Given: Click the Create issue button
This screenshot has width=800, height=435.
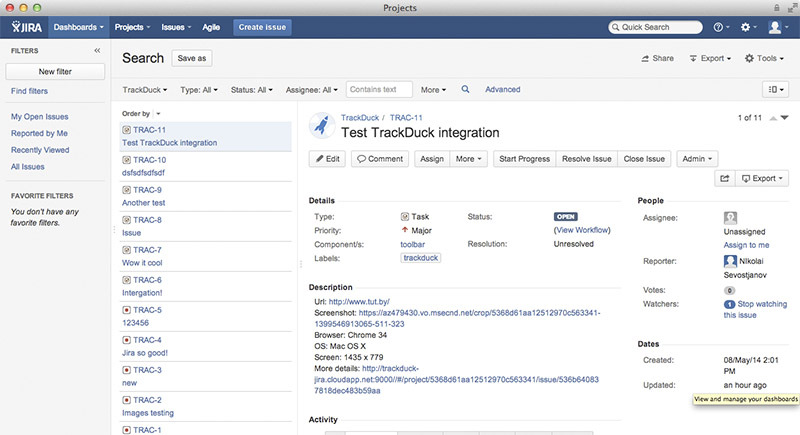Looking at the screenshot, I should coord(262,27).
